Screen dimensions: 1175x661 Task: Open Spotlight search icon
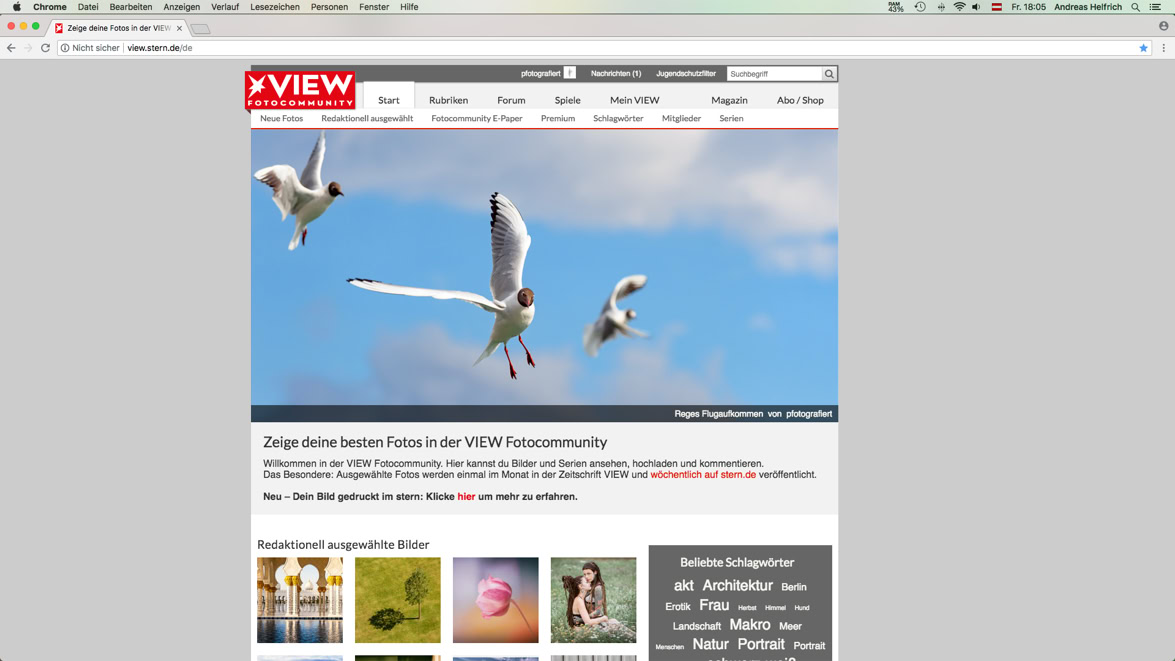point(1136,7)
